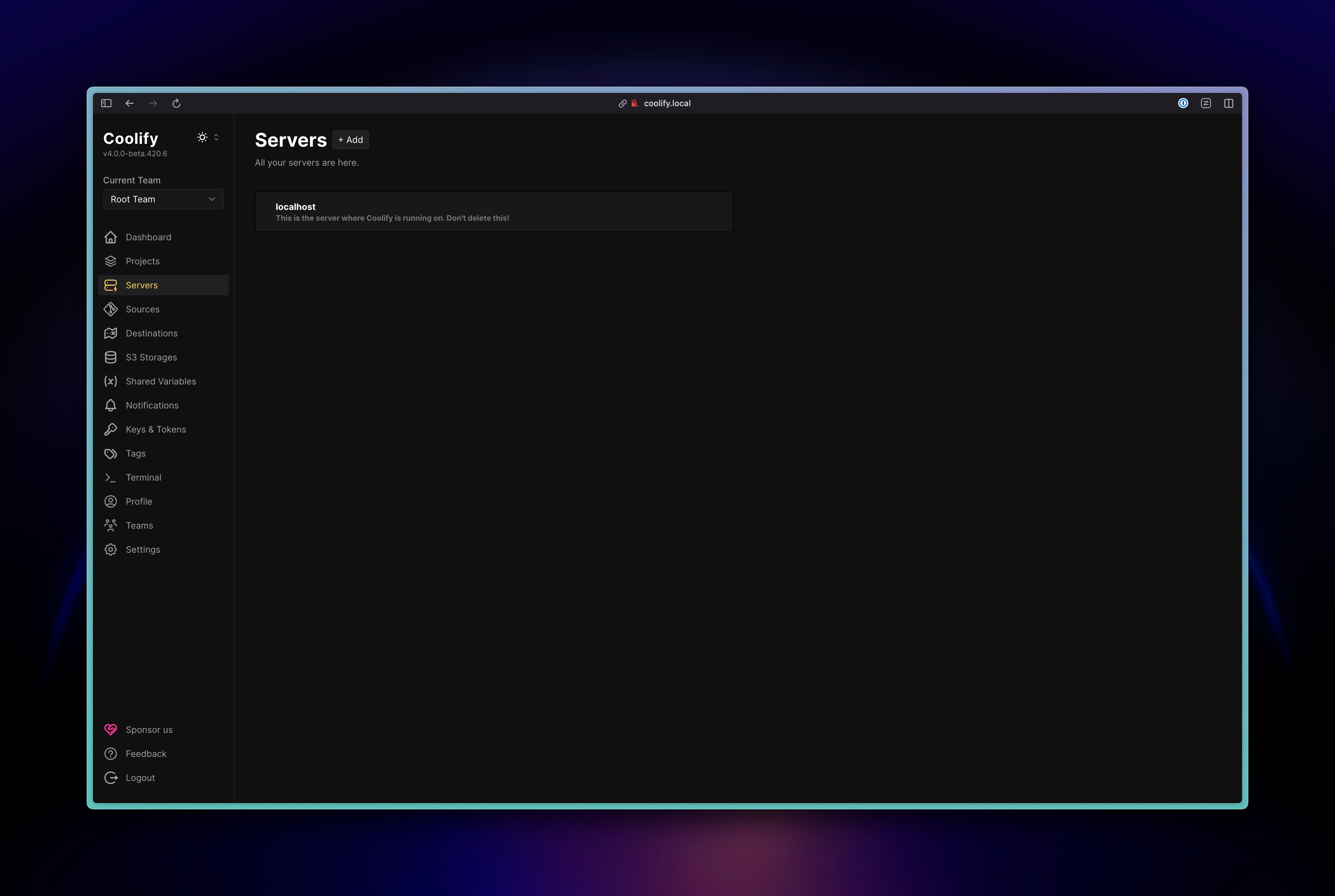Open the localhost server card

pos(493,212)
